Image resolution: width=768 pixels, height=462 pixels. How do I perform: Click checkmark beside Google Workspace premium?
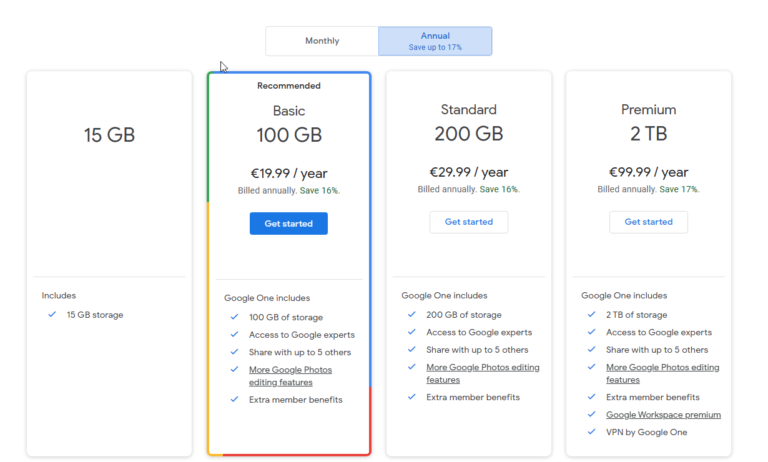tap(591, 415)
